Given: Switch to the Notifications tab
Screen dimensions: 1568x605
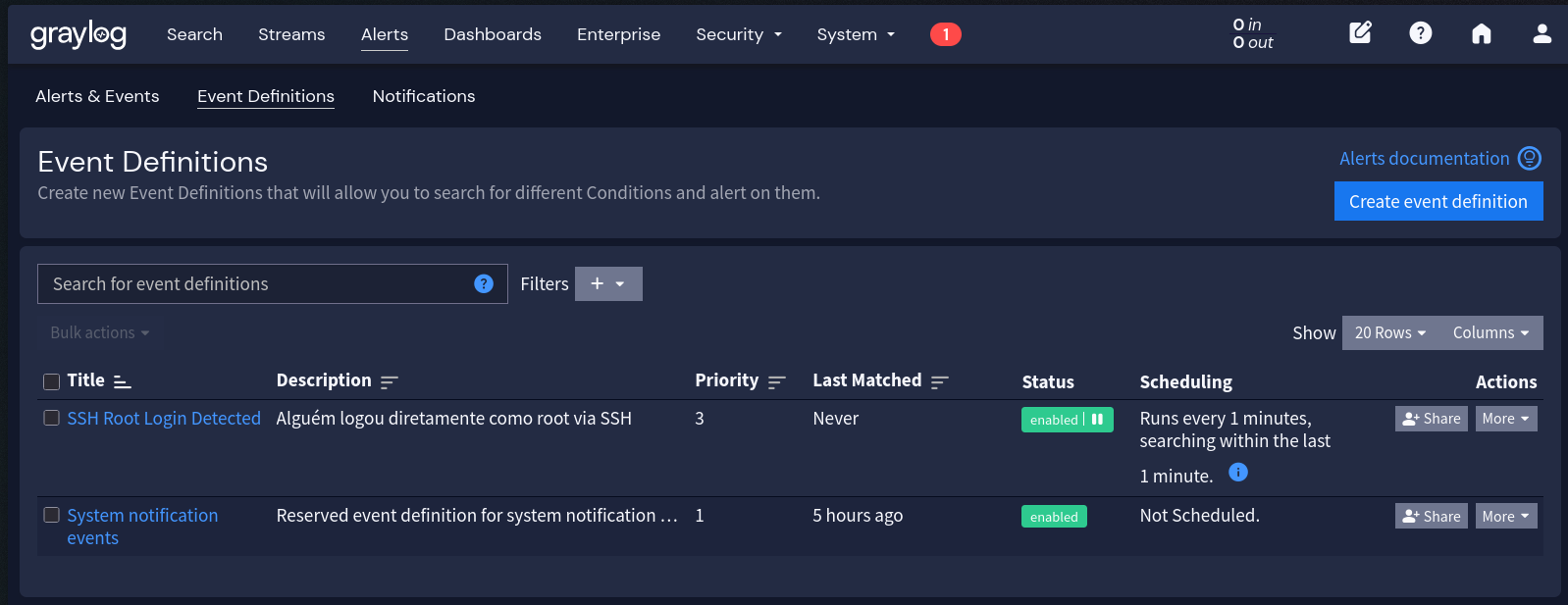Looking at the screenshot, I should 424,96.
